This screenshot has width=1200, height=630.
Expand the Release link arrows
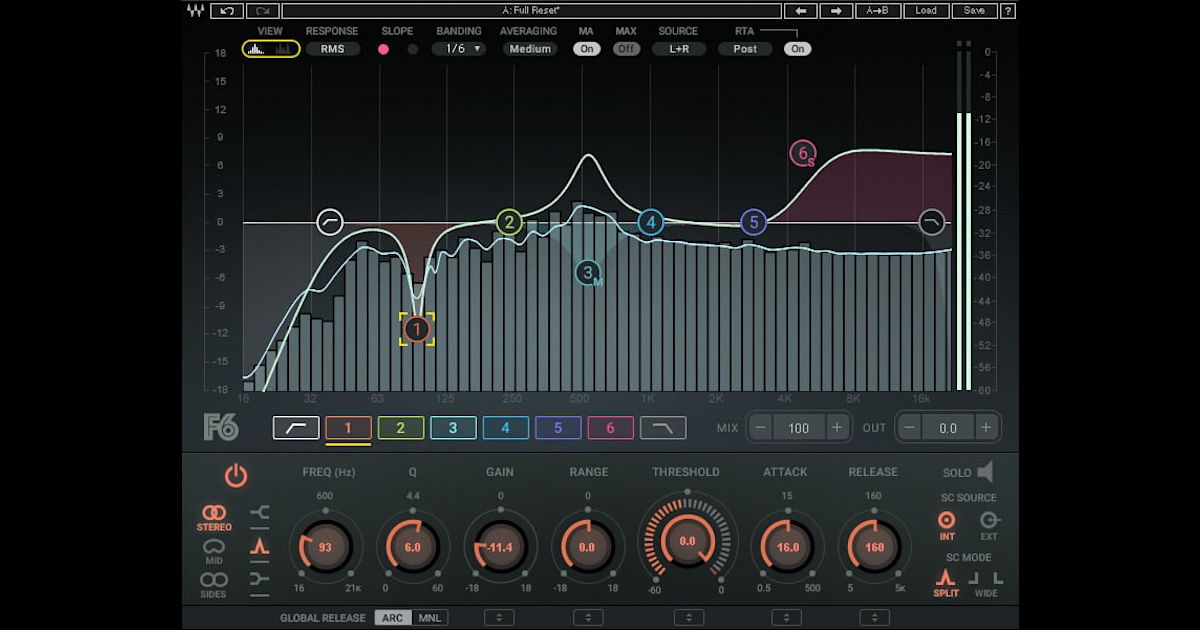tap(874, 618)
